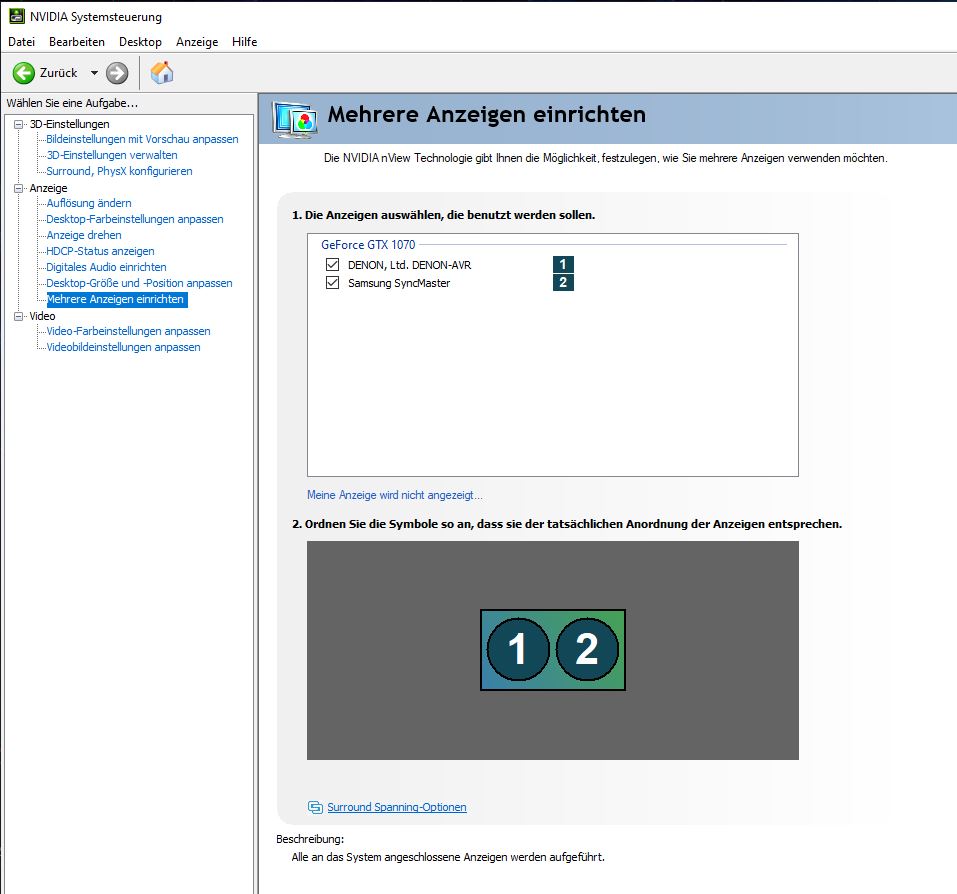Click the green Zurück back arrow icon

(x=24, y=73)
